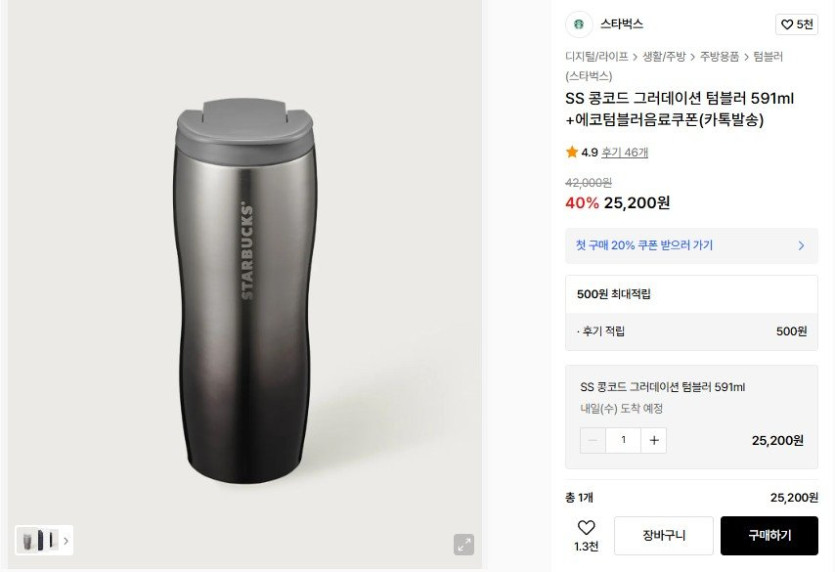Decrease quantity with the minus button
835x572 pixels.
593,440
